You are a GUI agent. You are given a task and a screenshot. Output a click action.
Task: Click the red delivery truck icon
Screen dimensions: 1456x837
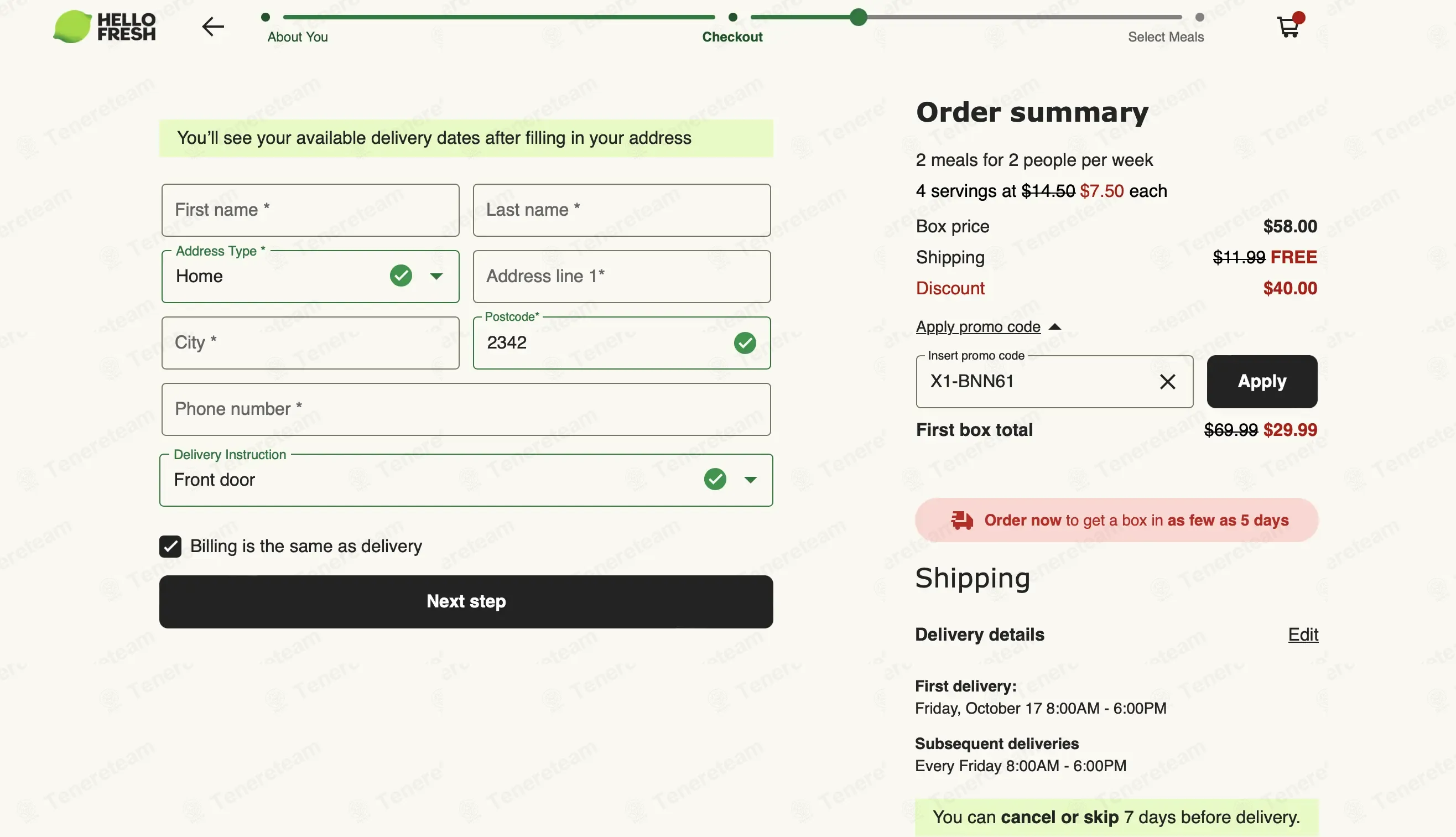(961, 520)
